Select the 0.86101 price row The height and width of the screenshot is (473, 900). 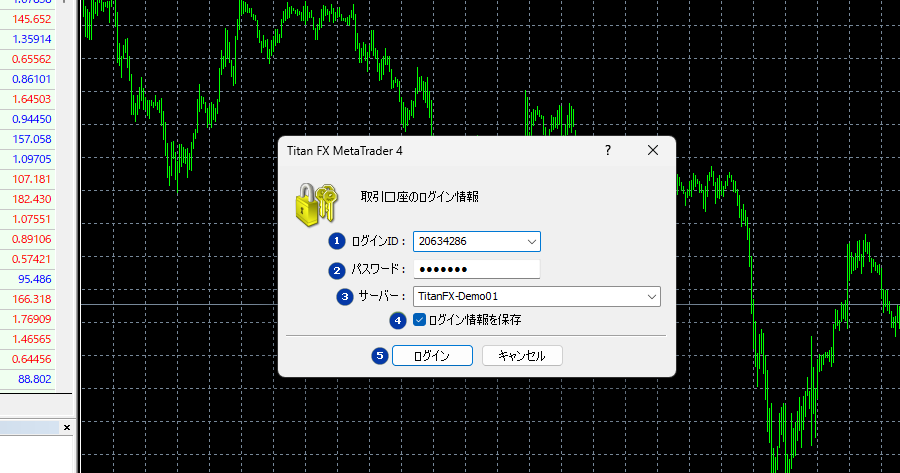[28, 79]
